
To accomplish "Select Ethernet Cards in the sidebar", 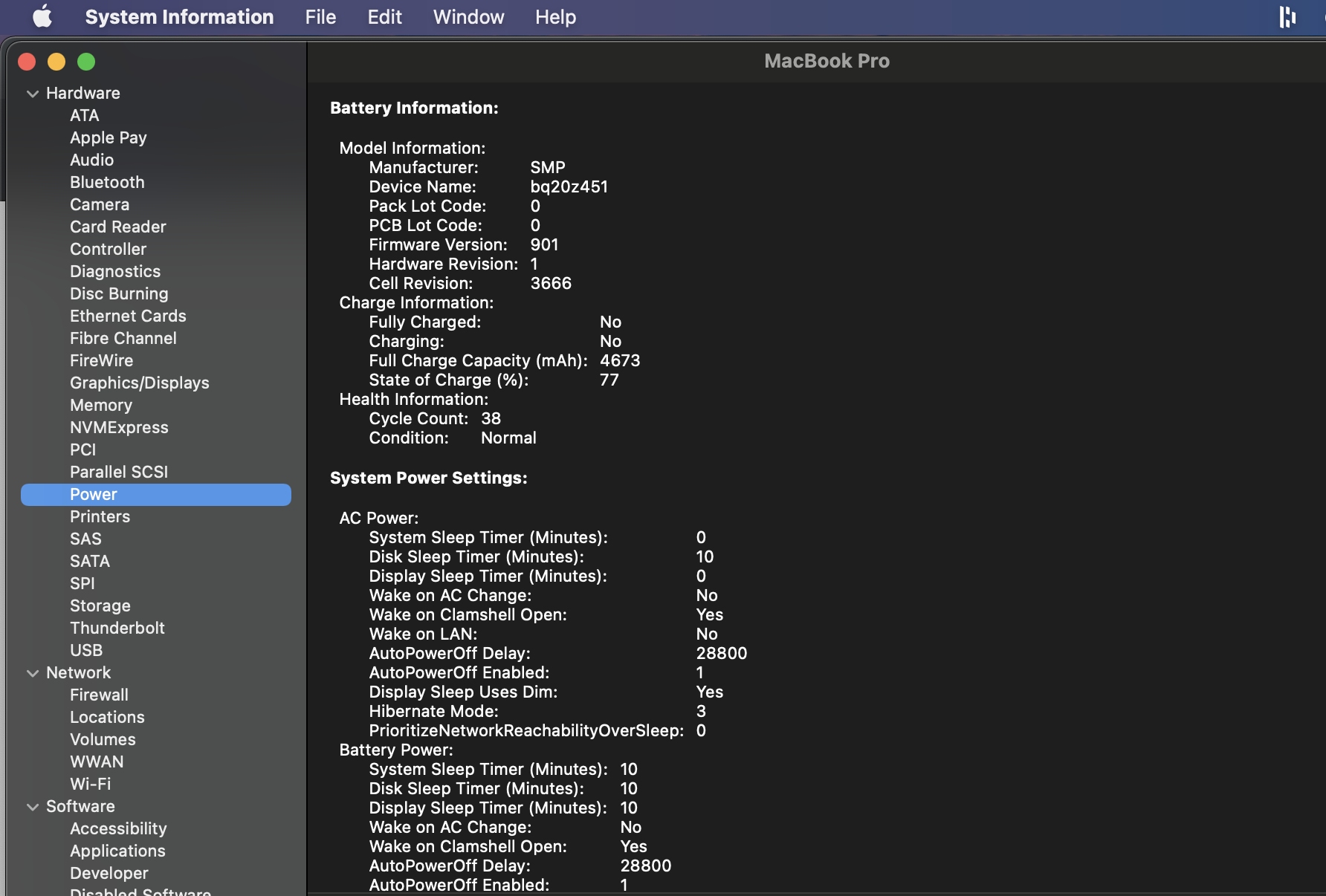I will tap(128, 316).
